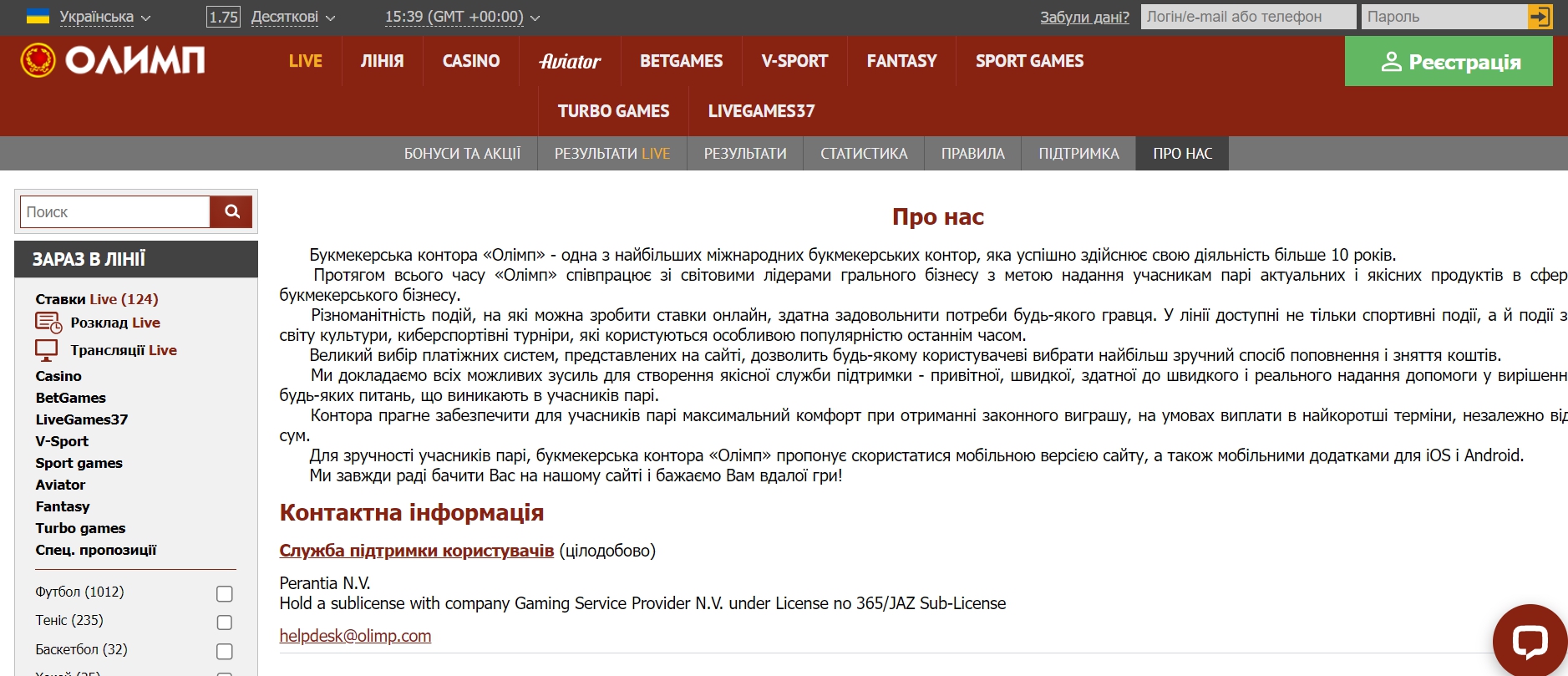1568x676 pixels.
Task: Click the Футбол (1012) sport label
Action: (79, 592)
